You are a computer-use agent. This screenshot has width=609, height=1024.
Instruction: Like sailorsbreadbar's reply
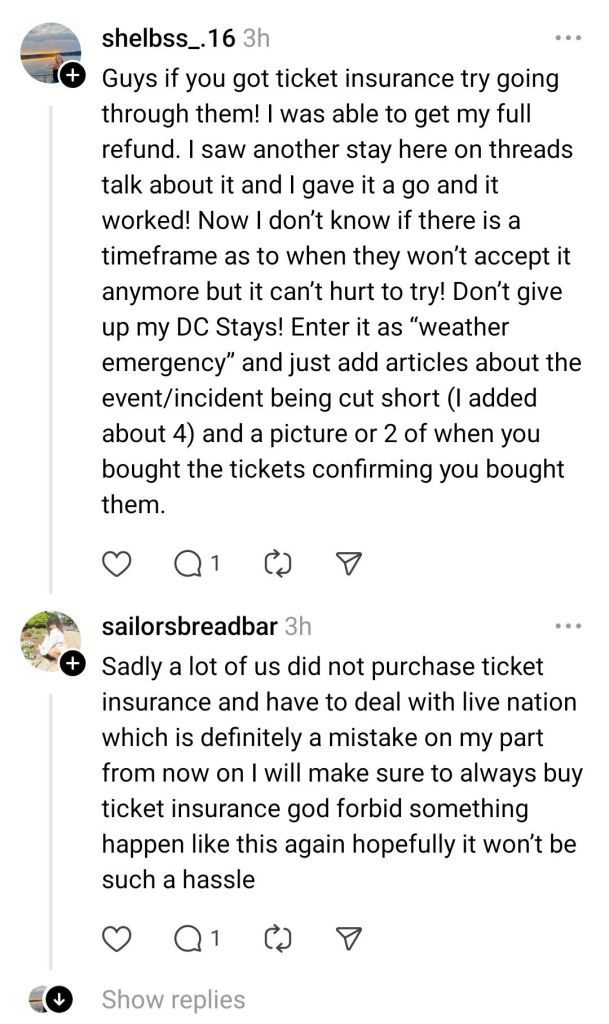(x=118, y=939)
